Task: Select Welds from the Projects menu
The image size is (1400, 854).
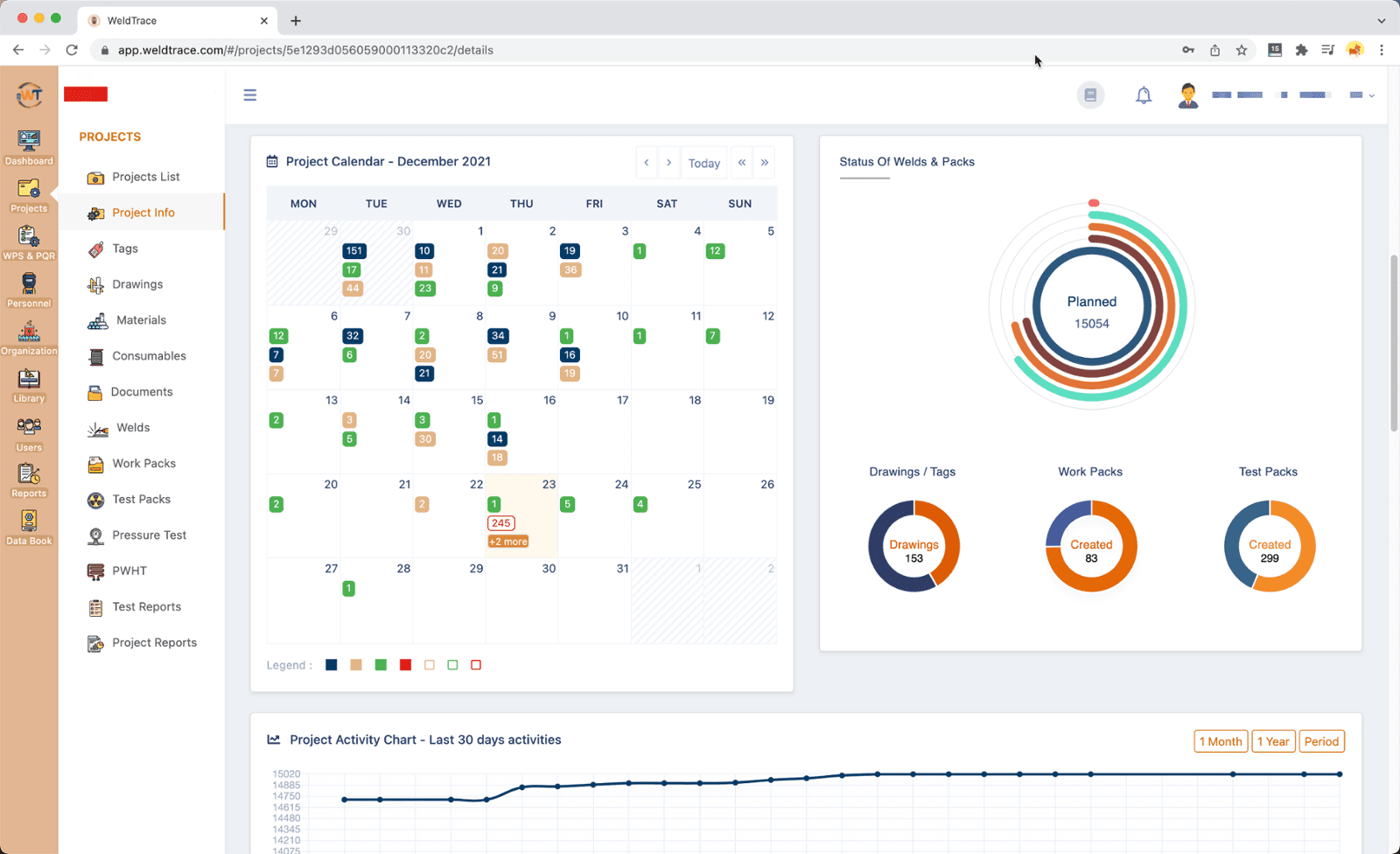Action: 131,427
